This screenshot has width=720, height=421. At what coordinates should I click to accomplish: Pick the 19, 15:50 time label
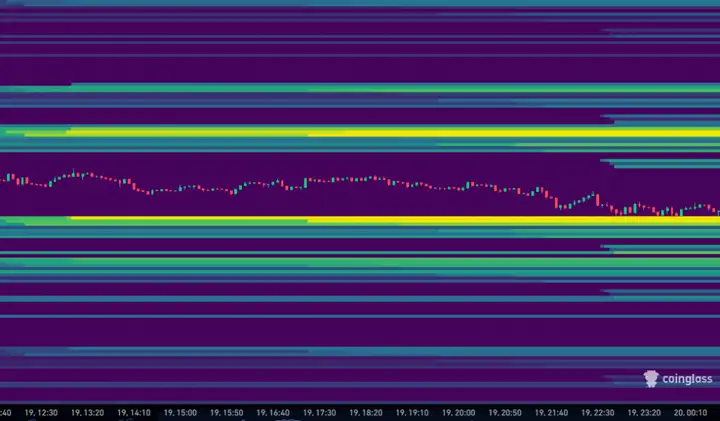pos(227,412)
